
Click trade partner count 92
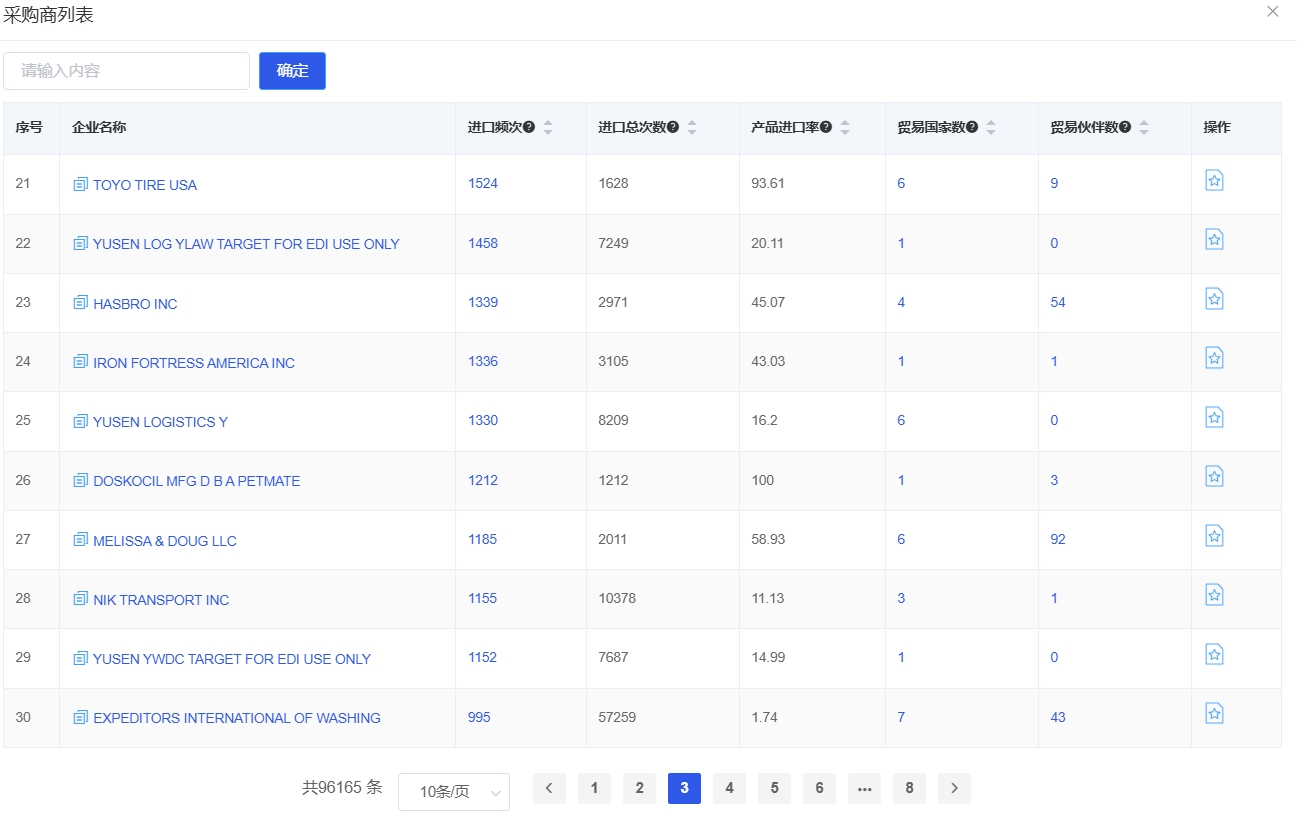[x=1058, y=539]
